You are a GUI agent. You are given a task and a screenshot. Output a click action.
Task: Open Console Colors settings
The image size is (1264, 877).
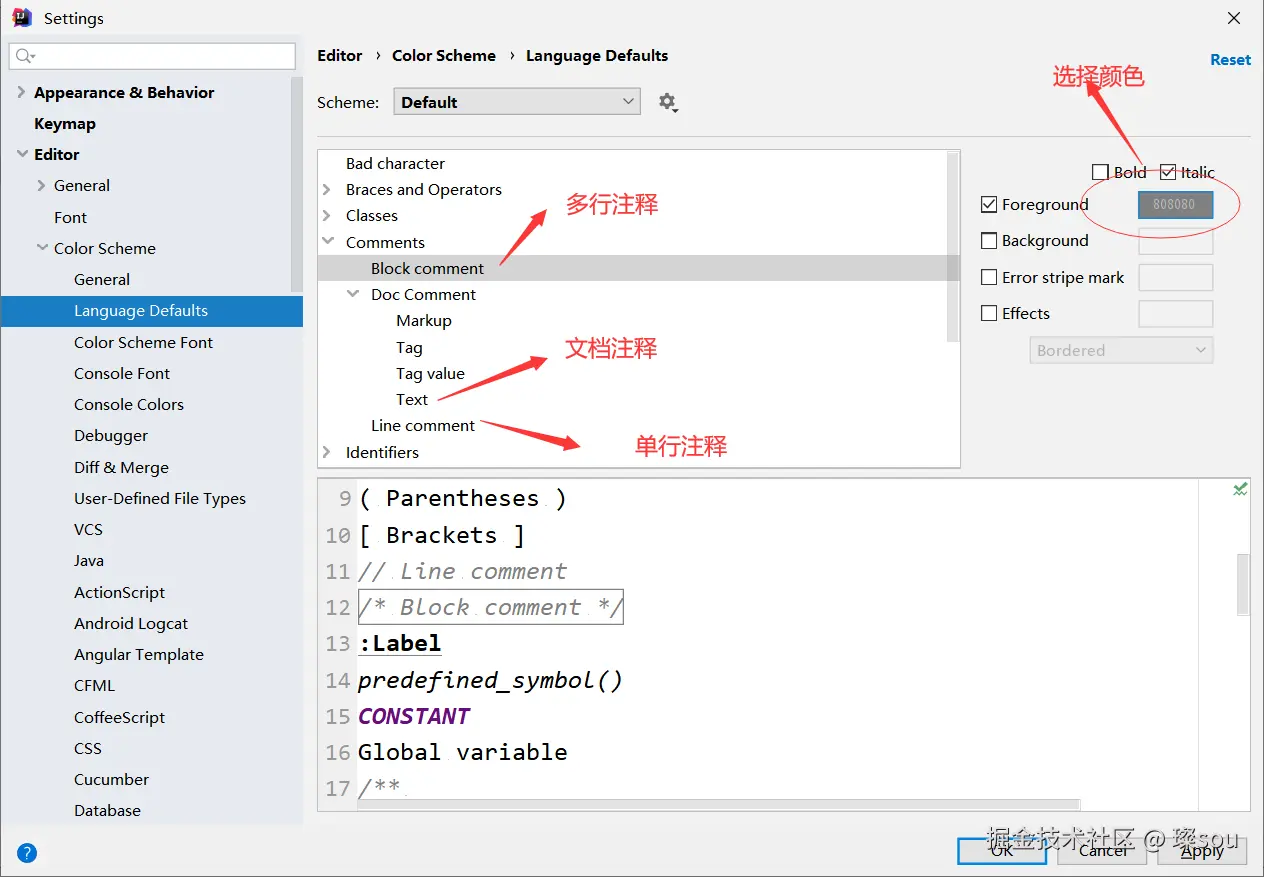129,404
